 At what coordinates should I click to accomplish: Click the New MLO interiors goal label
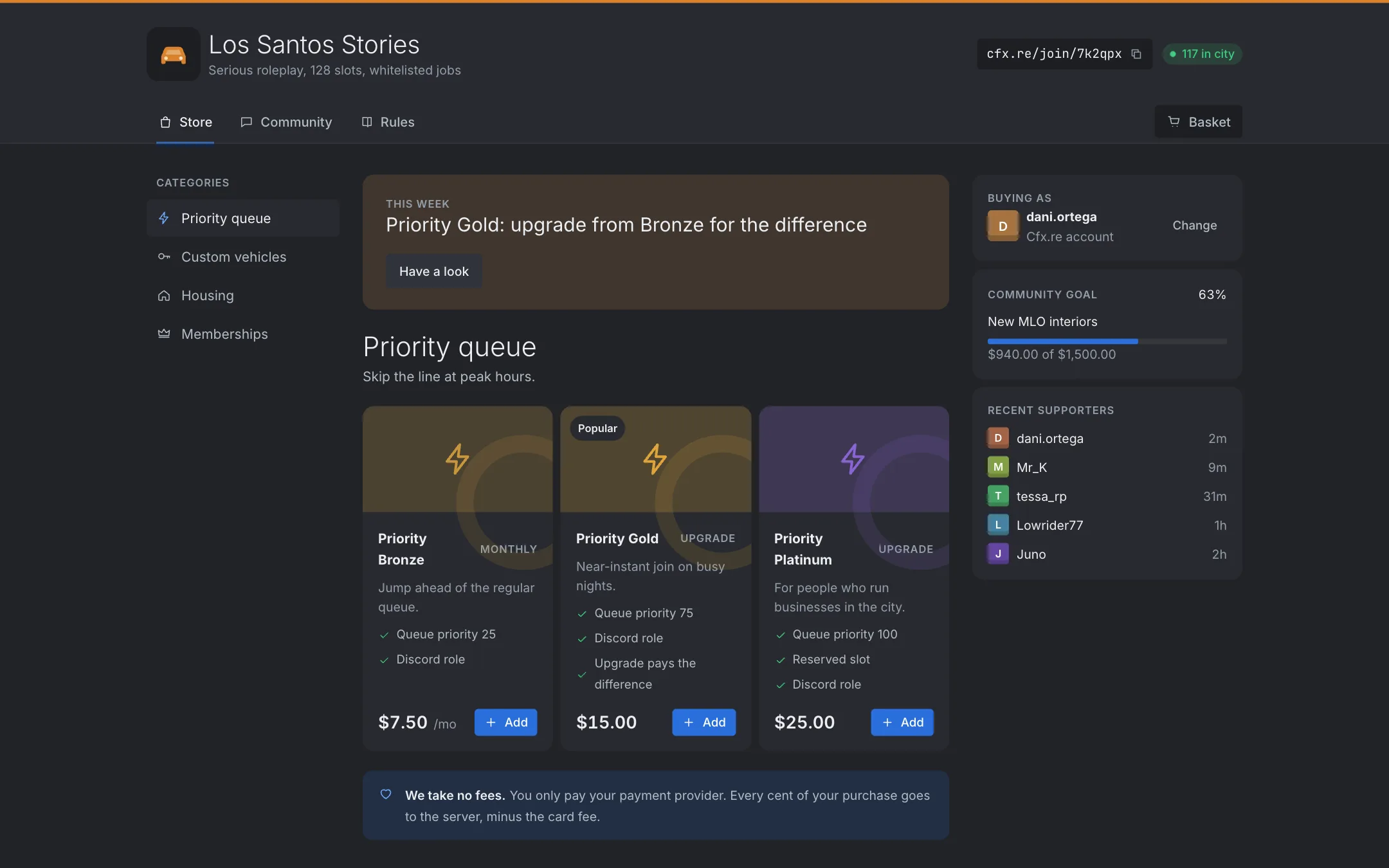[x=1042, y=321]
